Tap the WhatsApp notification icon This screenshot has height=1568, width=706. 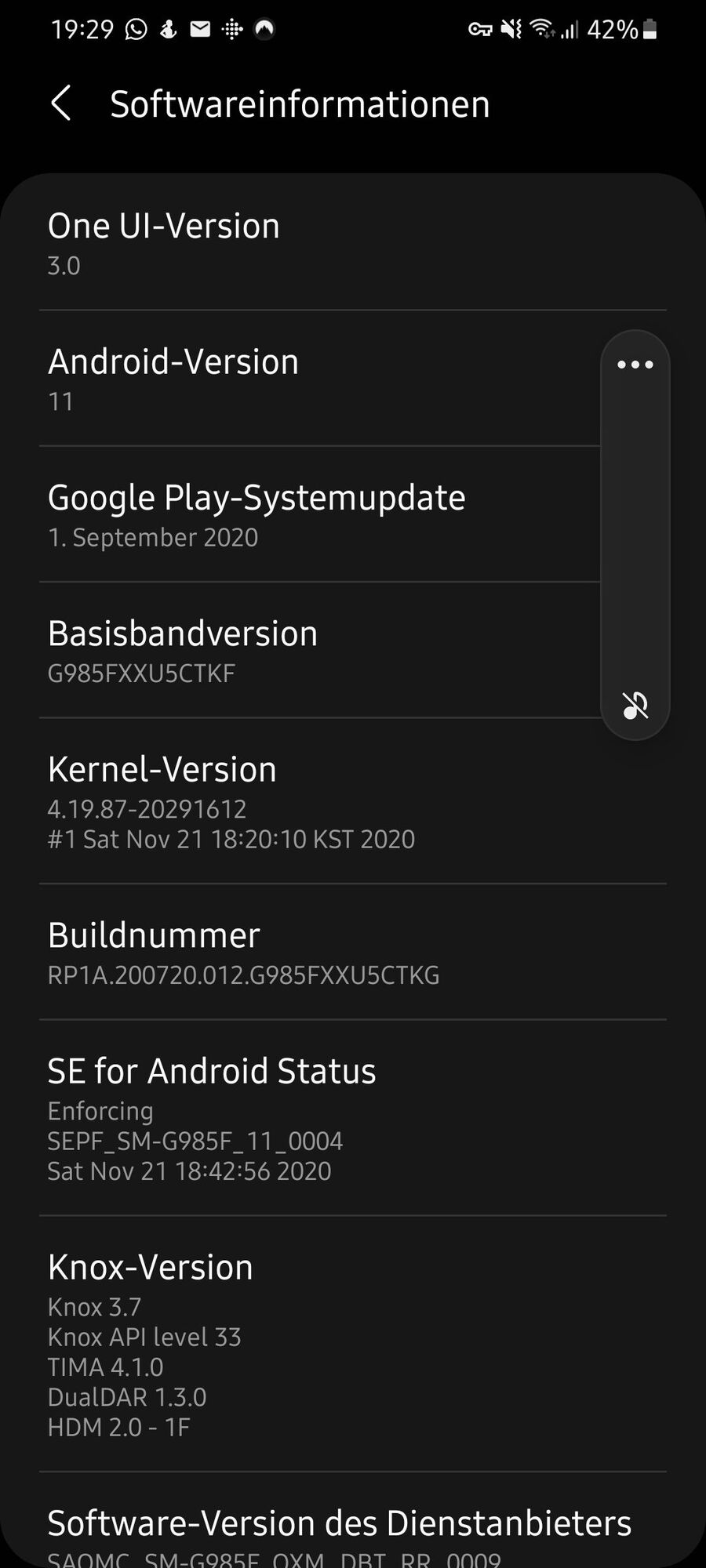pos(136,30)
